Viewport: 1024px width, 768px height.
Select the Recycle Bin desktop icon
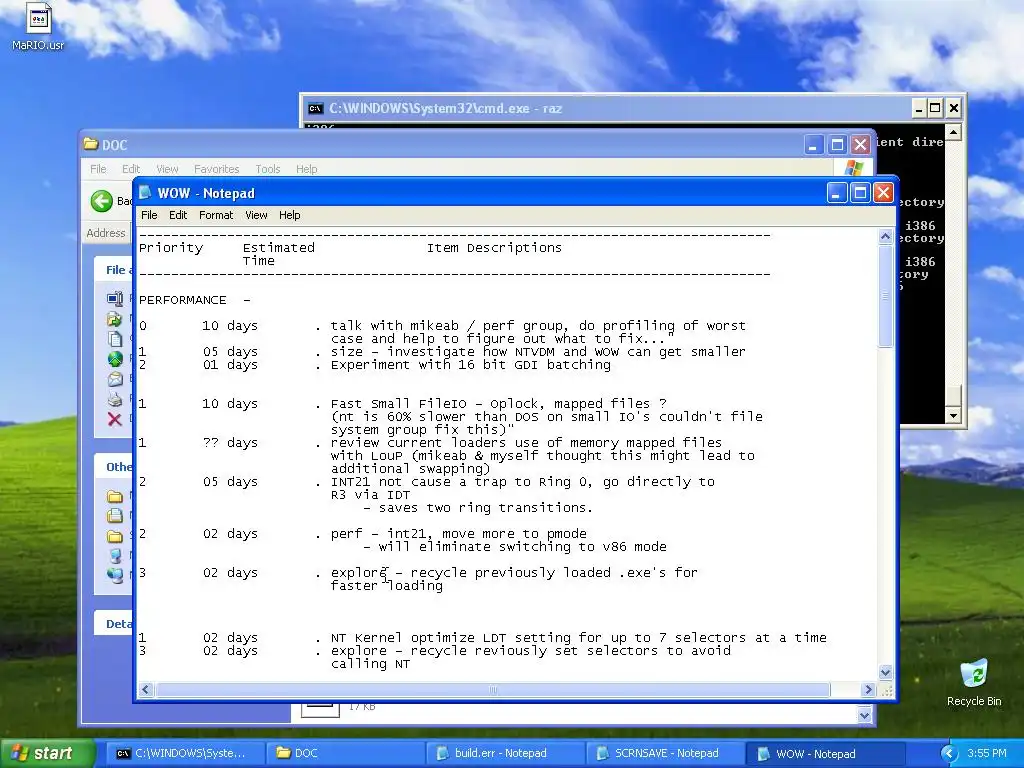(x=974, y=682)
